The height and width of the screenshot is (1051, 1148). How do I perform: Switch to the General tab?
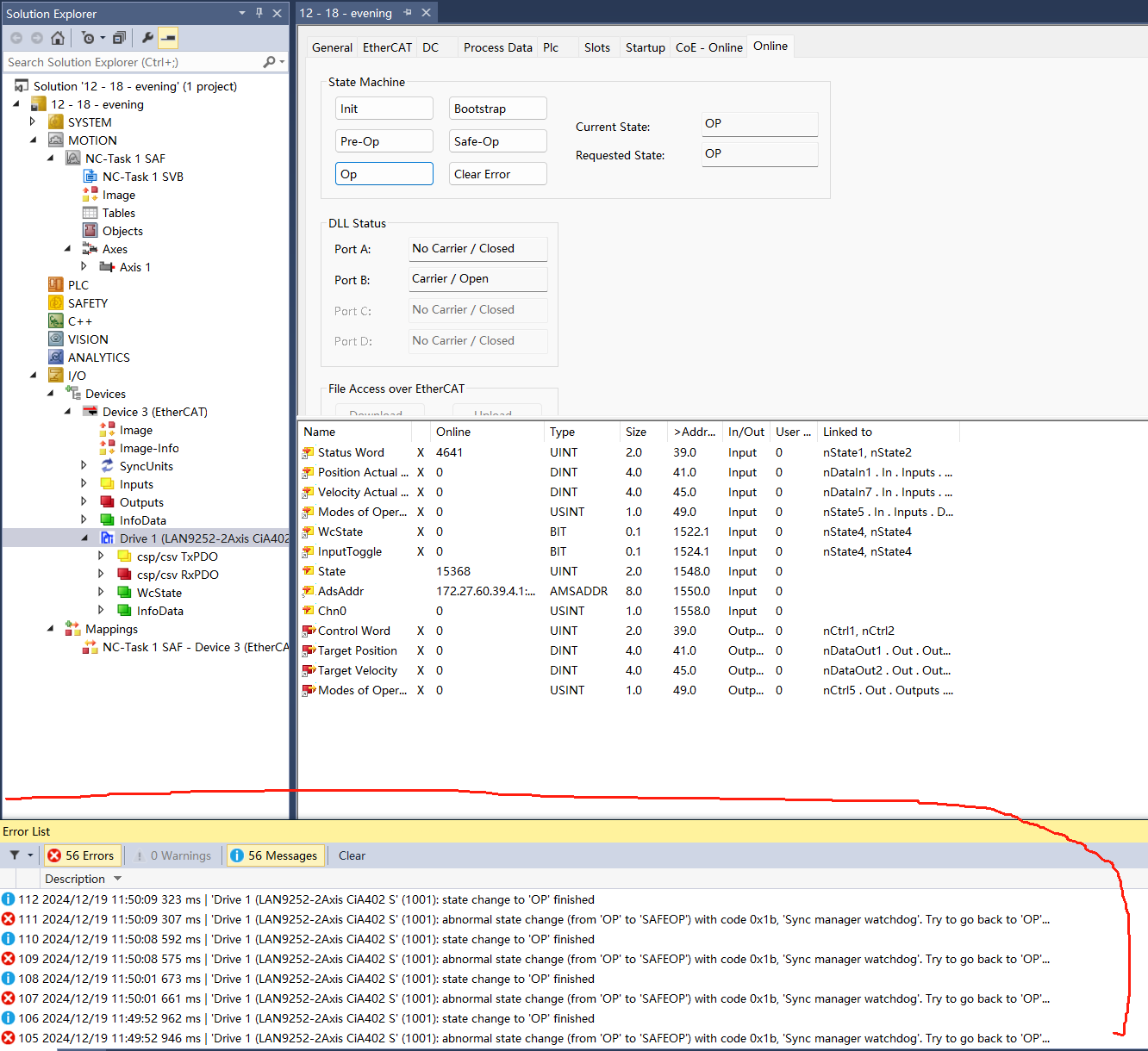[332, 47]
